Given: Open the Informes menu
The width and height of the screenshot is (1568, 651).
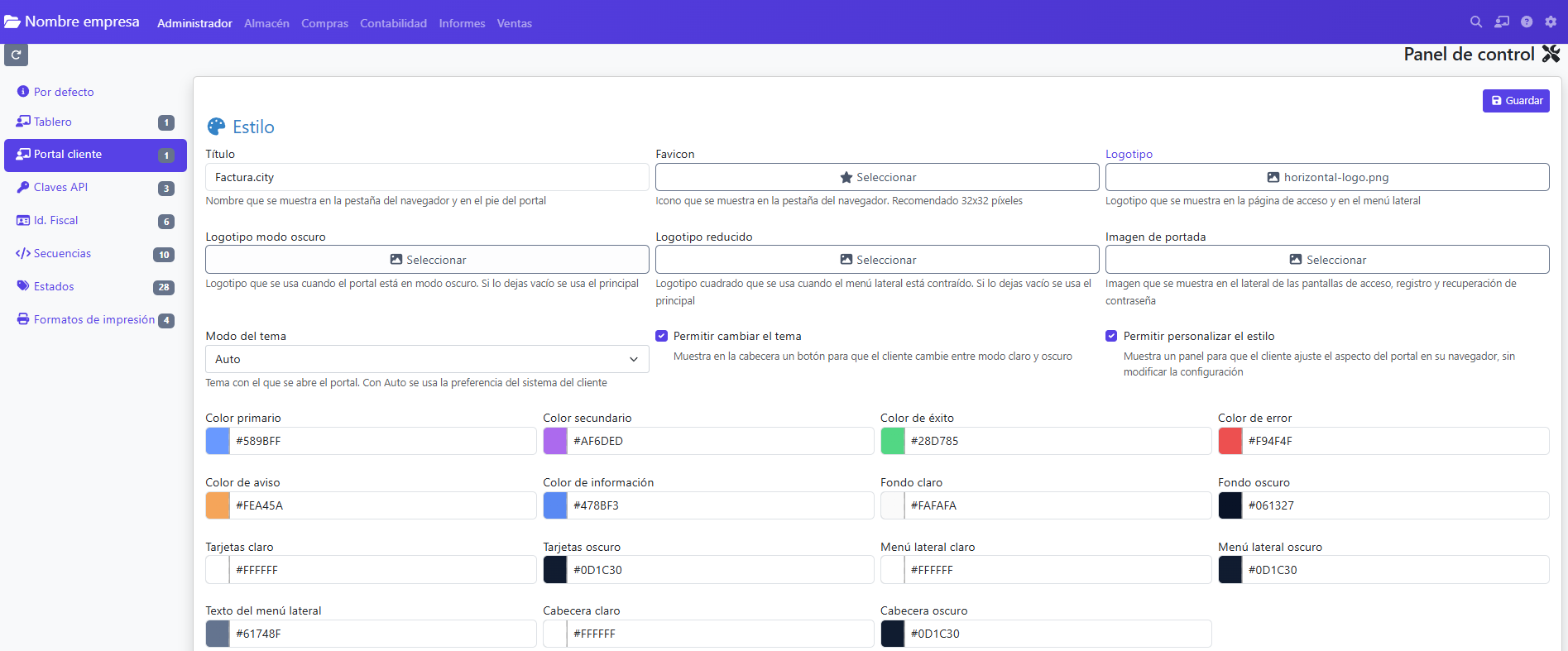Looking at the screenshot, I should tap(462, 23).
